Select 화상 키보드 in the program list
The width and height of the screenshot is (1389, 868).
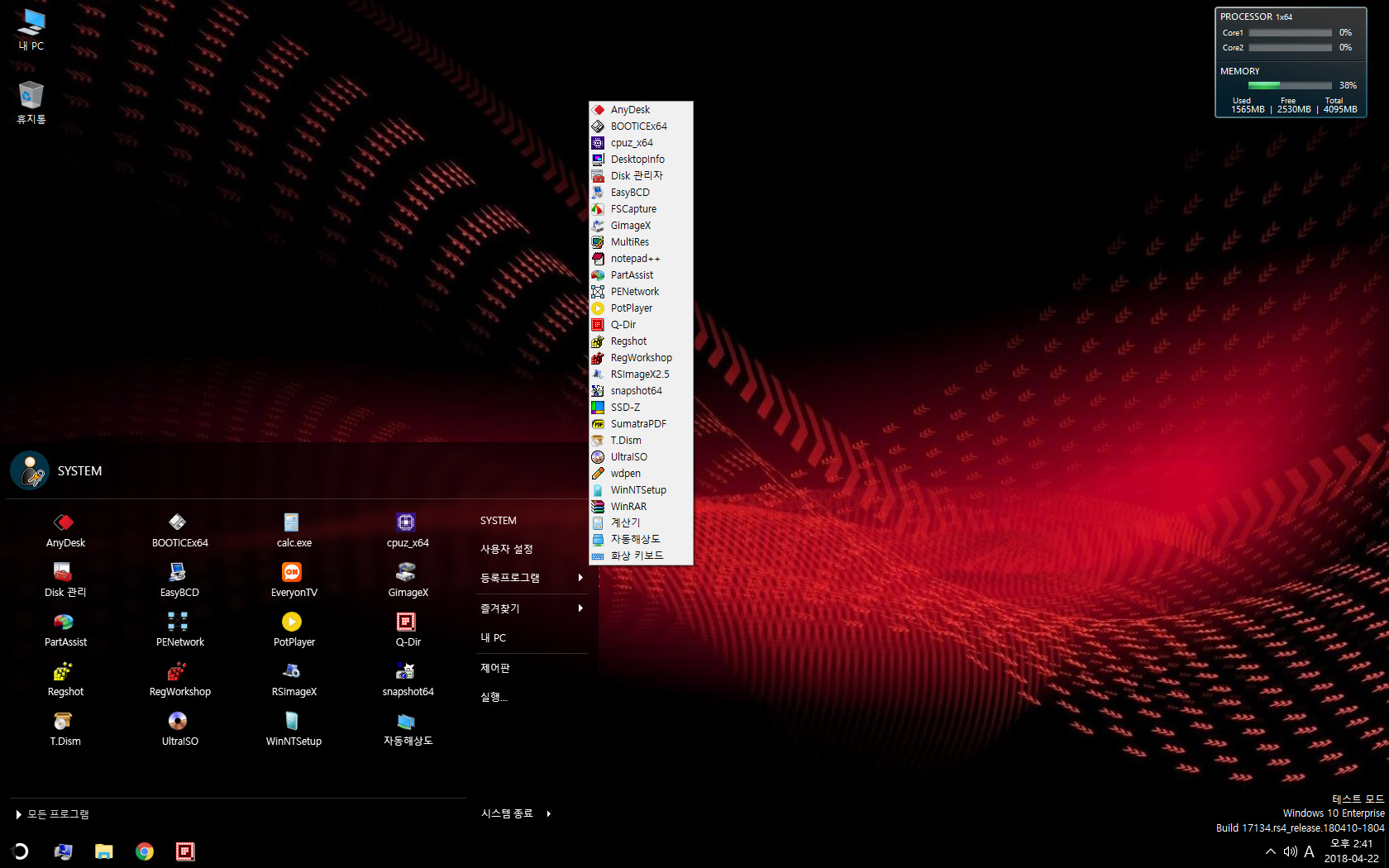641,556
